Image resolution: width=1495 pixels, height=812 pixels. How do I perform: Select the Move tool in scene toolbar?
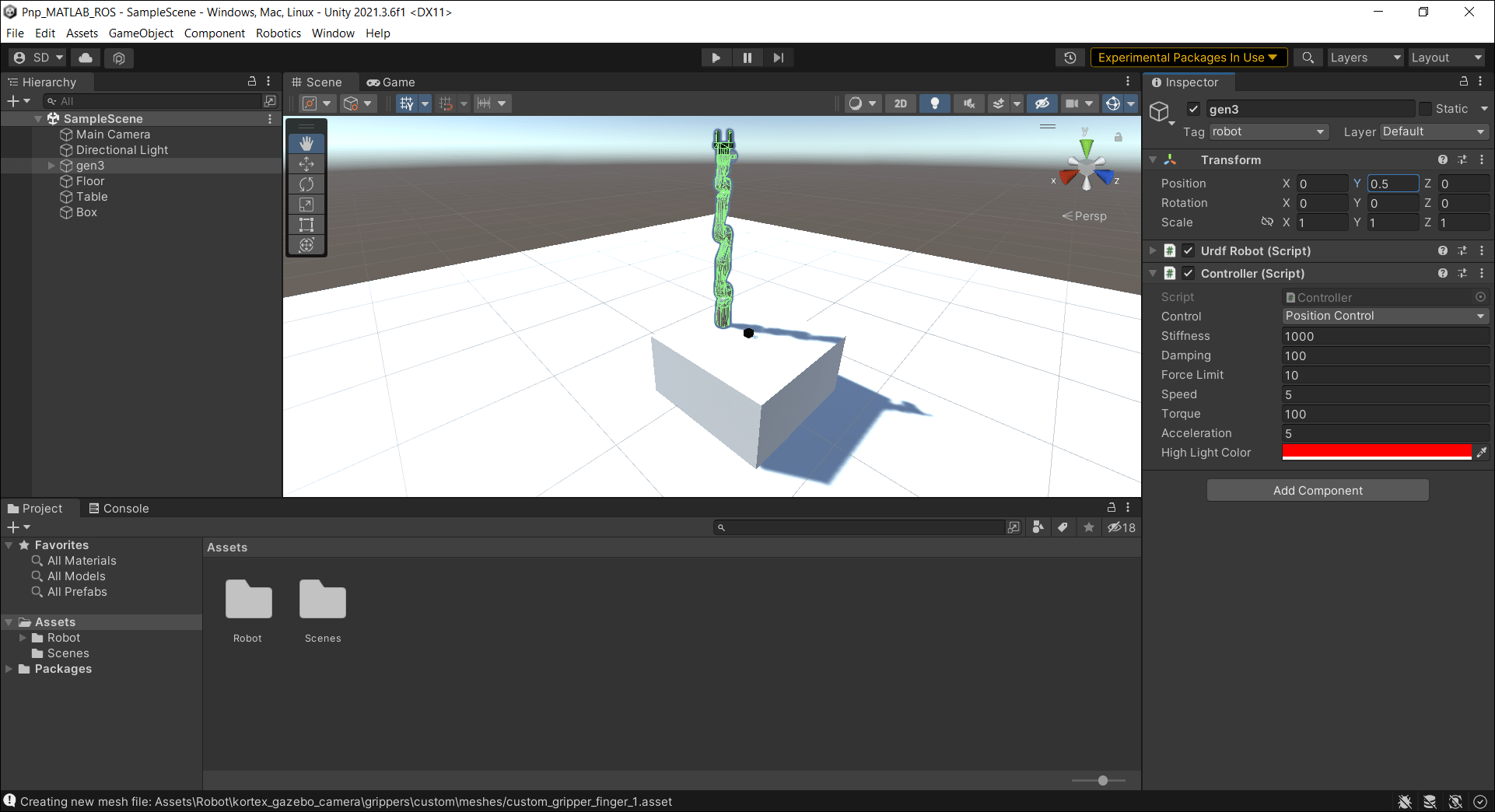pyautogui.click(x=306, y=163)
